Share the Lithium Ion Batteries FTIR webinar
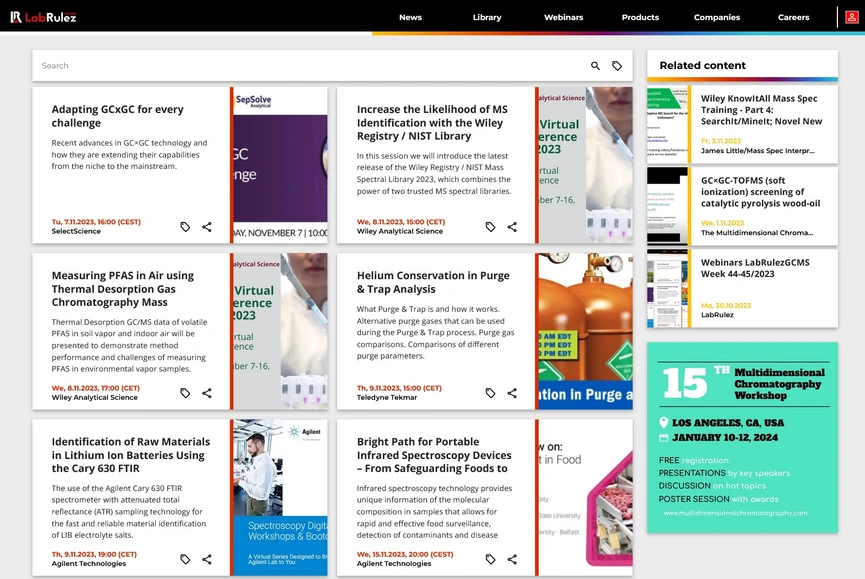The height and width of the screenshot is (579, 865). pyautogui.click(x=207, y=559)
